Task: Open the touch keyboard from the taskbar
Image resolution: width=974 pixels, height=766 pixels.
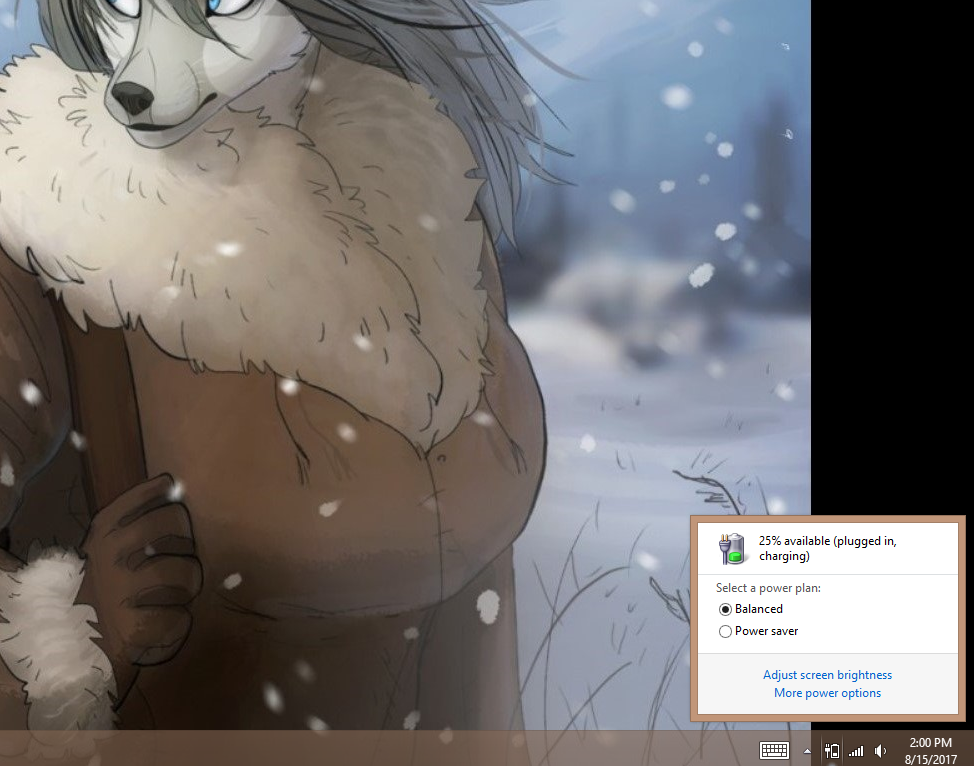Action: [775, 750]
